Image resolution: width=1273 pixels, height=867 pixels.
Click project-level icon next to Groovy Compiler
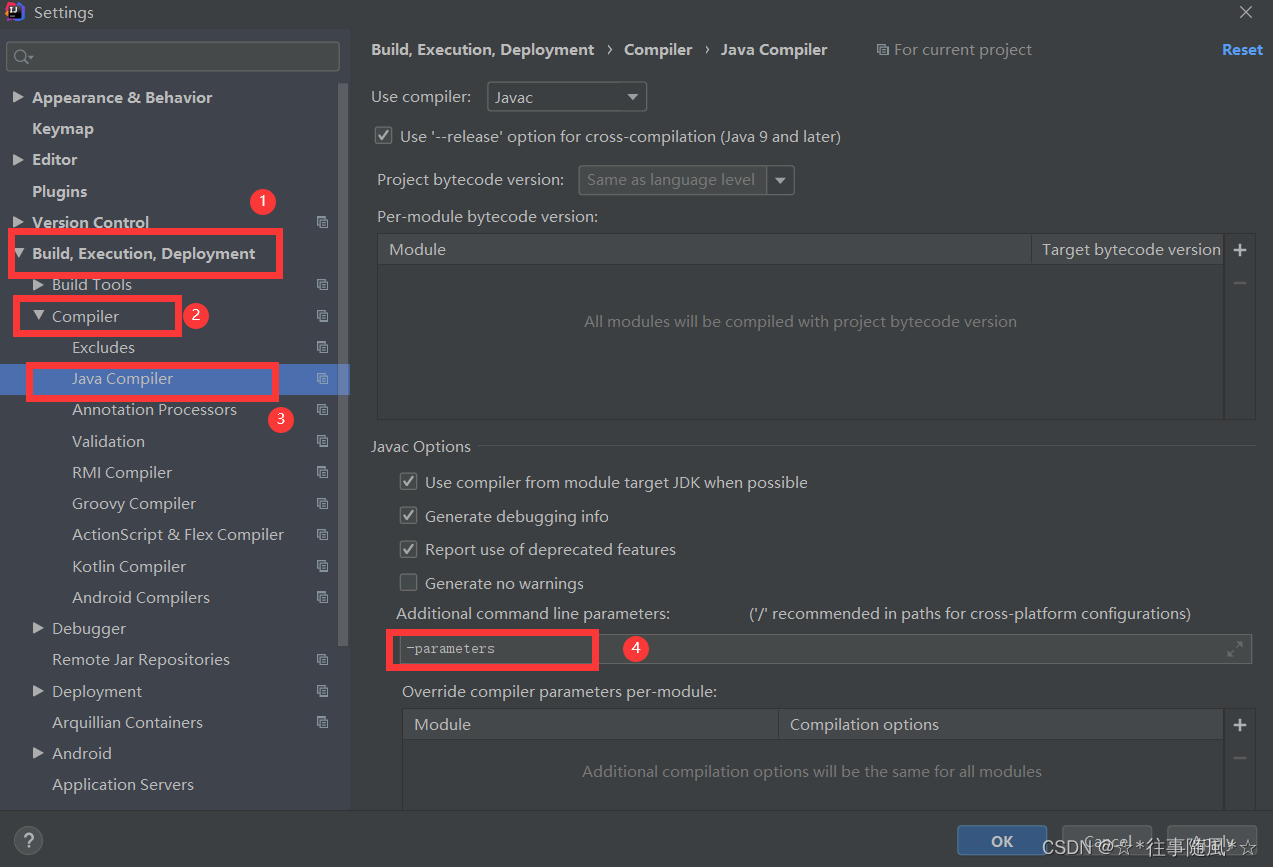pyautogui.click(x=322, y=504)
